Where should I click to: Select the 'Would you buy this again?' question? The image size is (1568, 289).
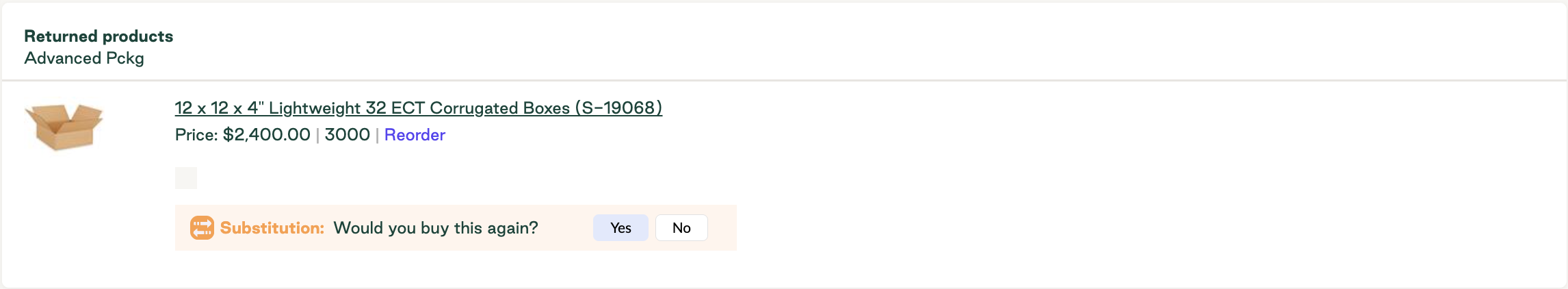coord(436,228)
